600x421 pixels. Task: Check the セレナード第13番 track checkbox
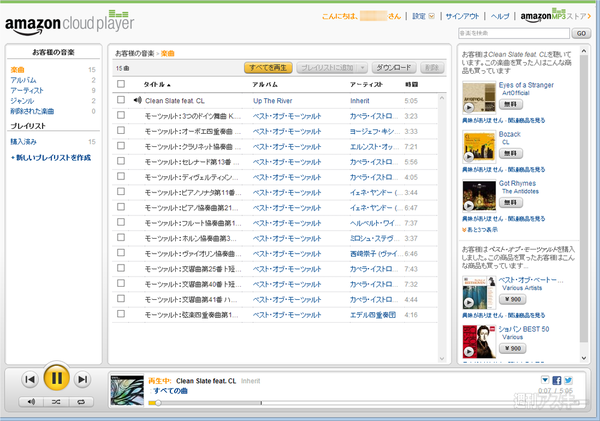[121, 161]
